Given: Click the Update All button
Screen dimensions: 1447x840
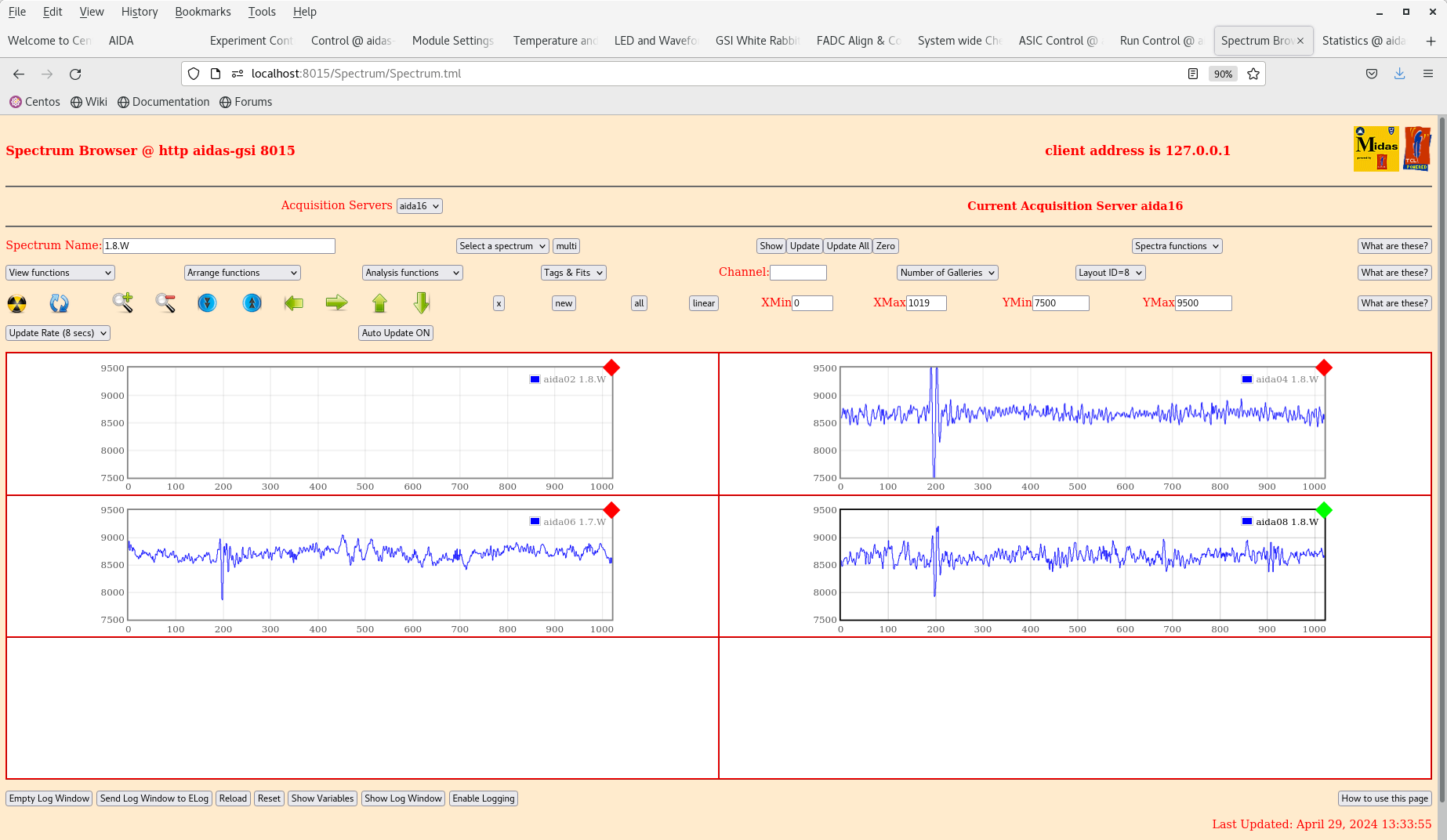Looking at the screenshot, I should 847,246.
